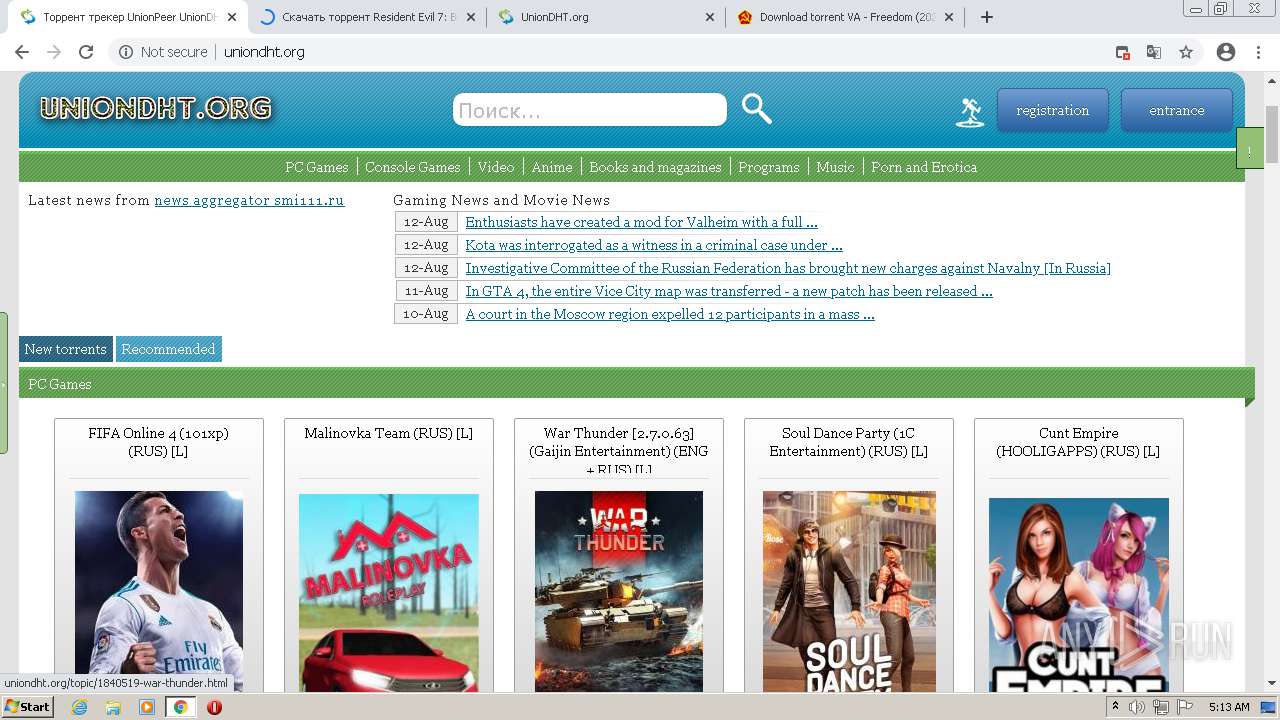Click the red Opera icon in the taskbar
The height and width of the screenshot is (720, 1280).
[x=214, y=707]
